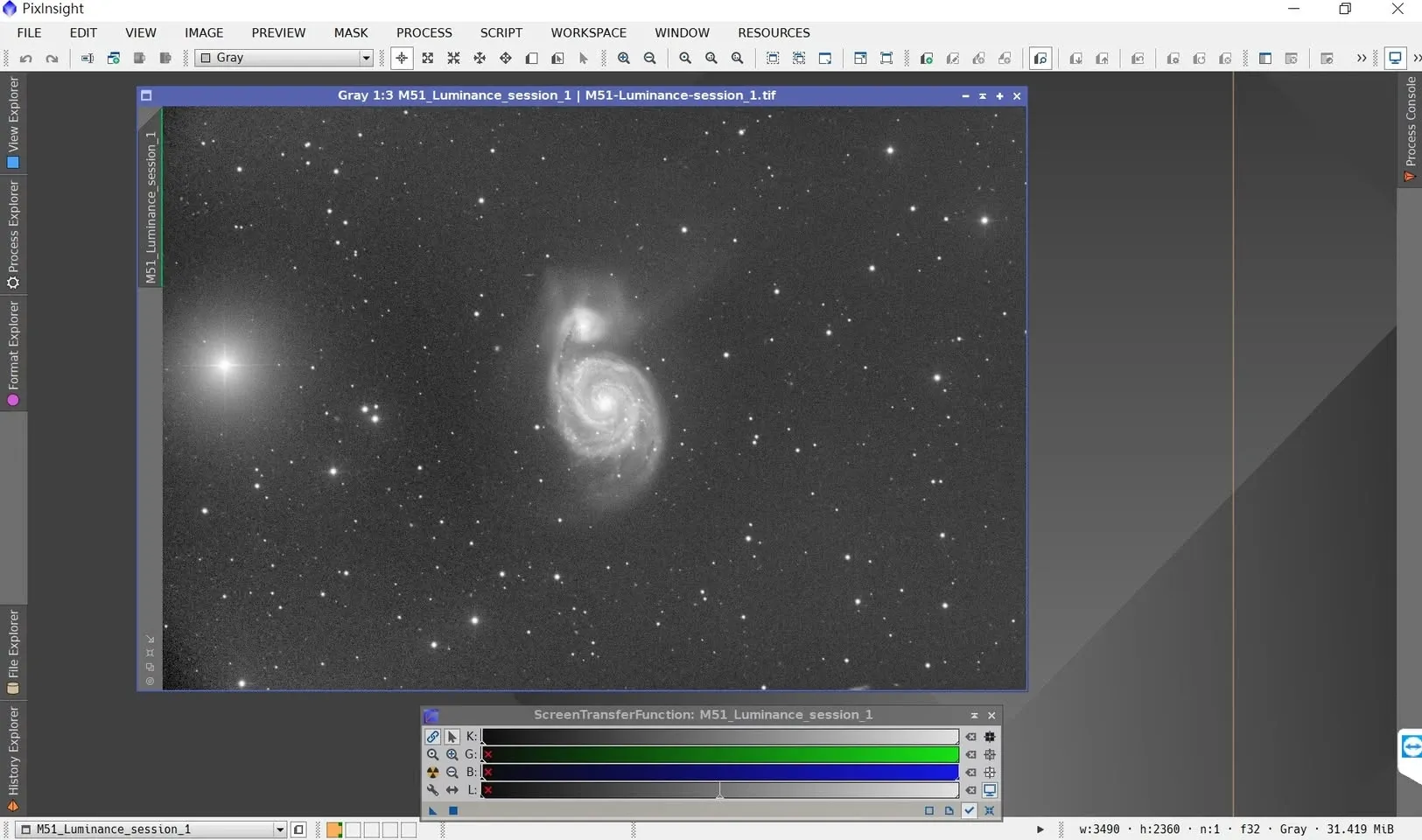Image resolution: width=1422 pixels, height=840 pixels.
Task: Enable link RGB channels in ScreenTransferFunction
Action: pyautogui.click(x=432, y=737)
